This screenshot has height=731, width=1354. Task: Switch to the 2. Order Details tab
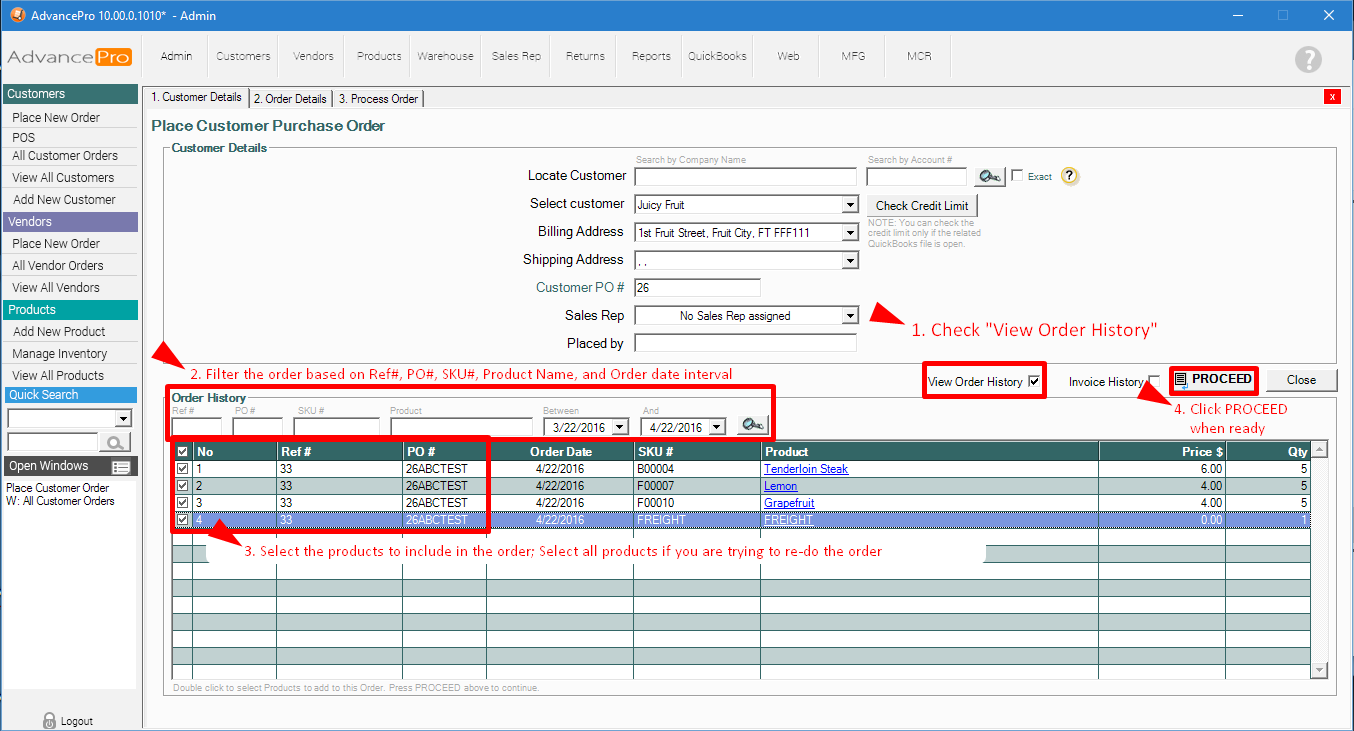(x=290, y=99)
